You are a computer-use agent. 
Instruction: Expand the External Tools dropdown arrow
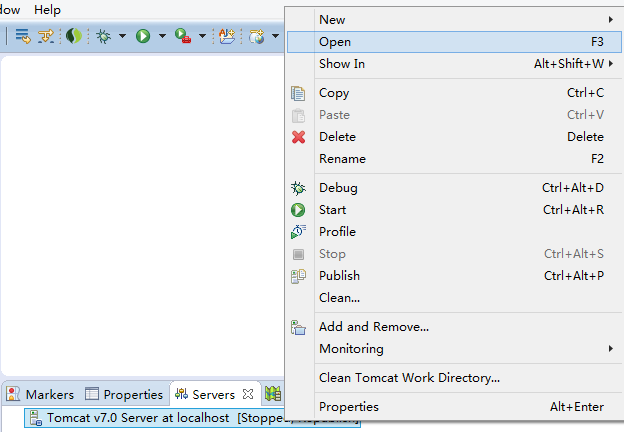coord(202,36)
